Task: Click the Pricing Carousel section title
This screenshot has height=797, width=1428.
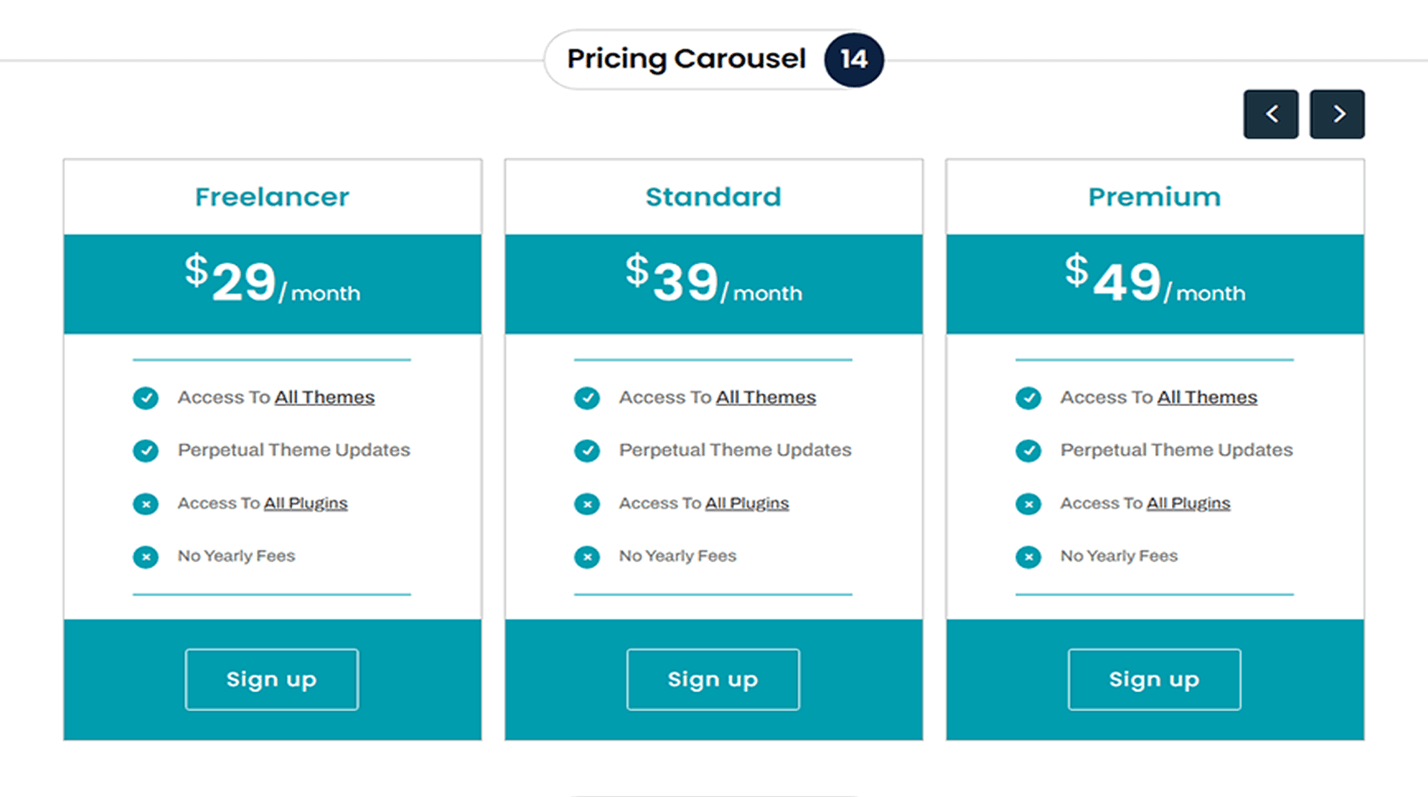Action: click(x=686, y=59)
